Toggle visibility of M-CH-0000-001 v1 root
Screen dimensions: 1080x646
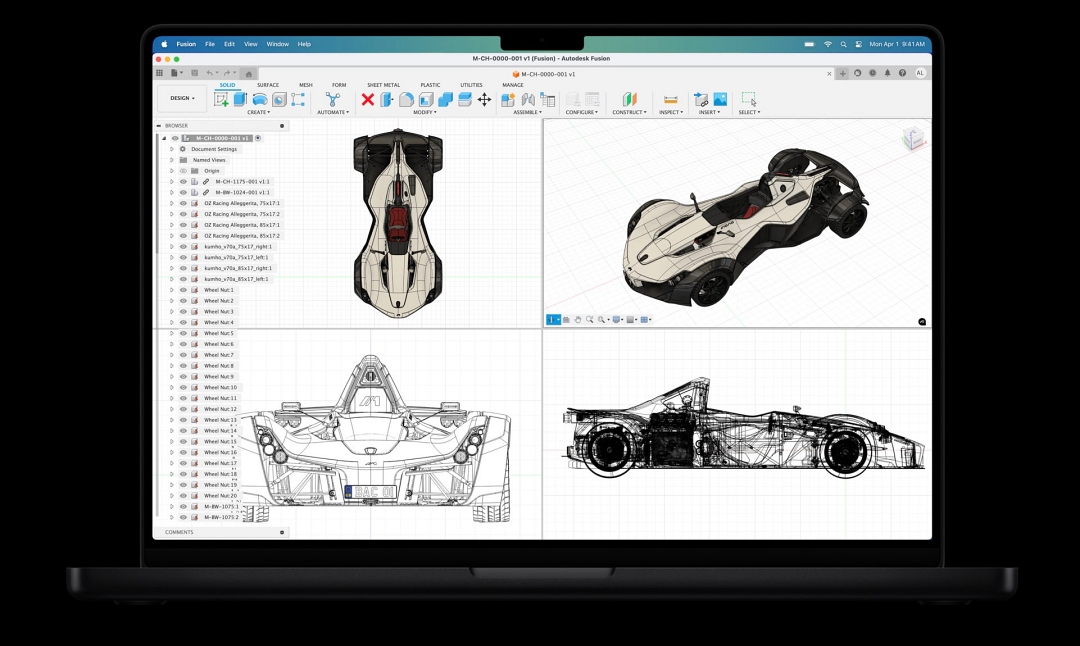[x=175, y=138]
